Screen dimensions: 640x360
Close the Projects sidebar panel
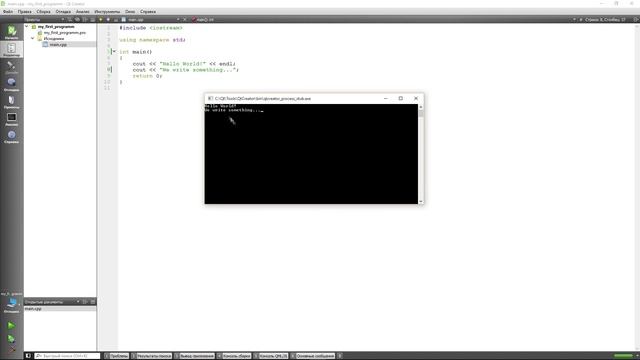pyautogui.click(x=93, y=20)
